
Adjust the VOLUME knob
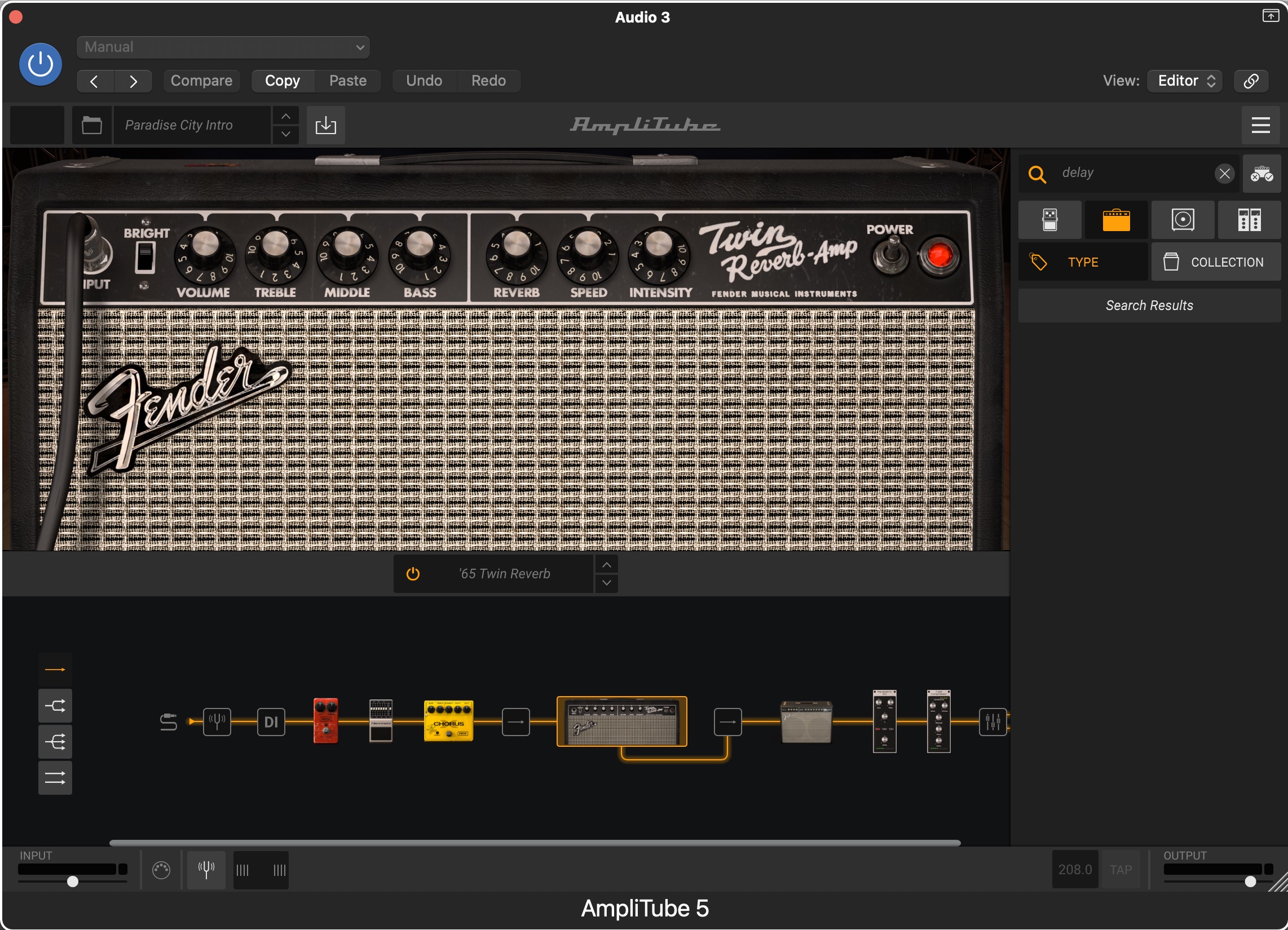[205, 254]
